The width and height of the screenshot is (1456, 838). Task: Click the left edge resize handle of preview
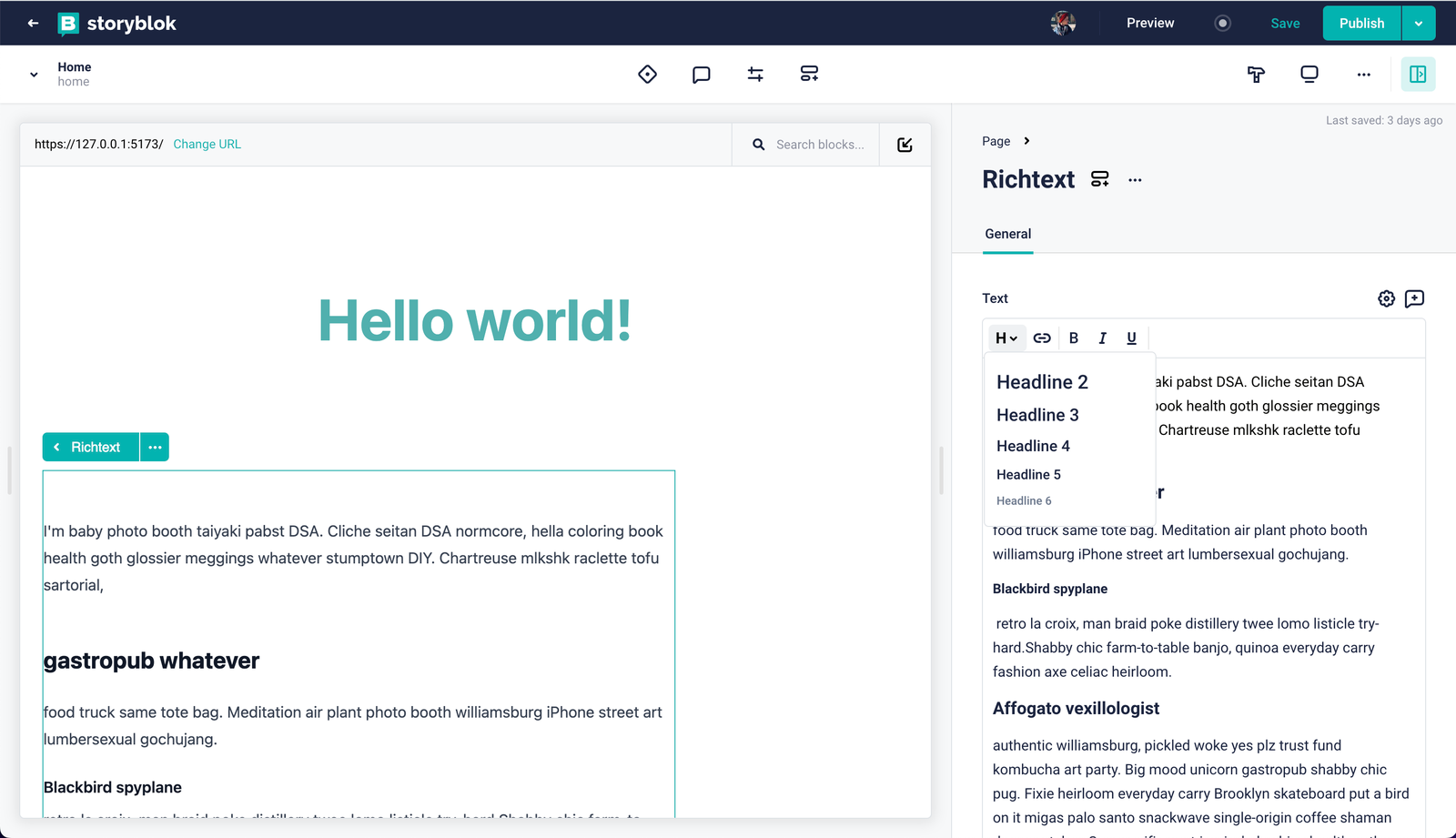pos(9,470)
